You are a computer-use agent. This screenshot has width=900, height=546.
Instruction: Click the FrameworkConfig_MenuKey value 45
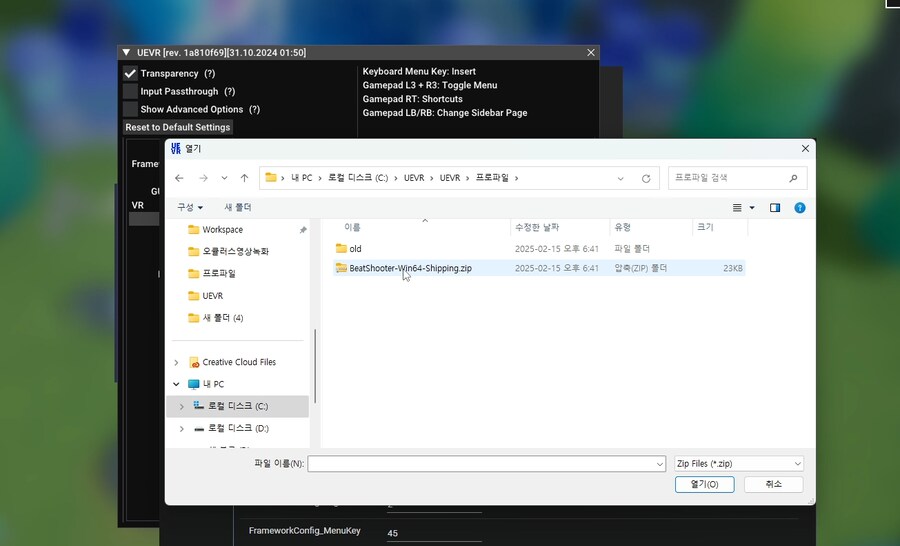tap(393, 533)
